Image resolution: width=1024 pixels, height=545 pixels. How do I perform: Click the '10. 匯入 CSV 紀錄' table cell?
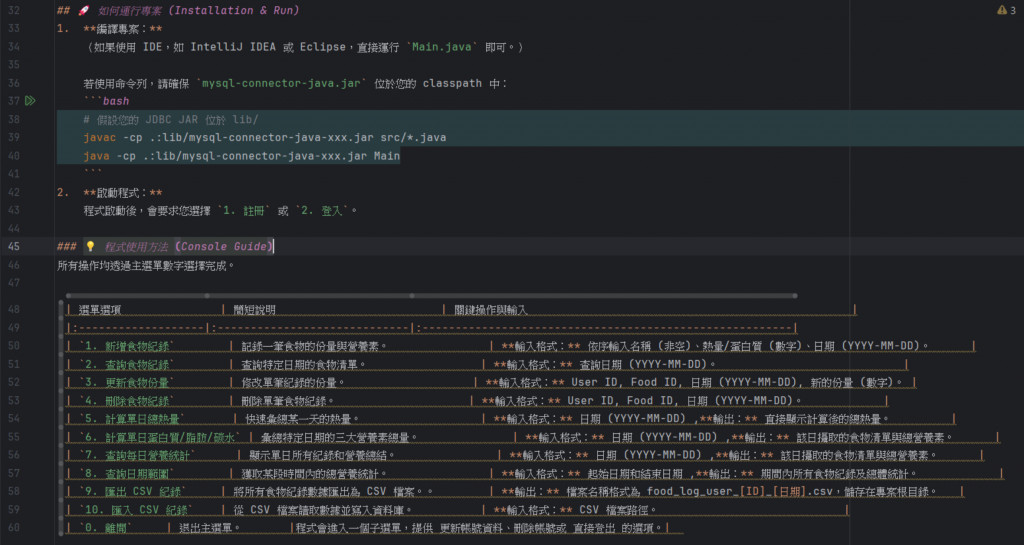tap(136, 510)
